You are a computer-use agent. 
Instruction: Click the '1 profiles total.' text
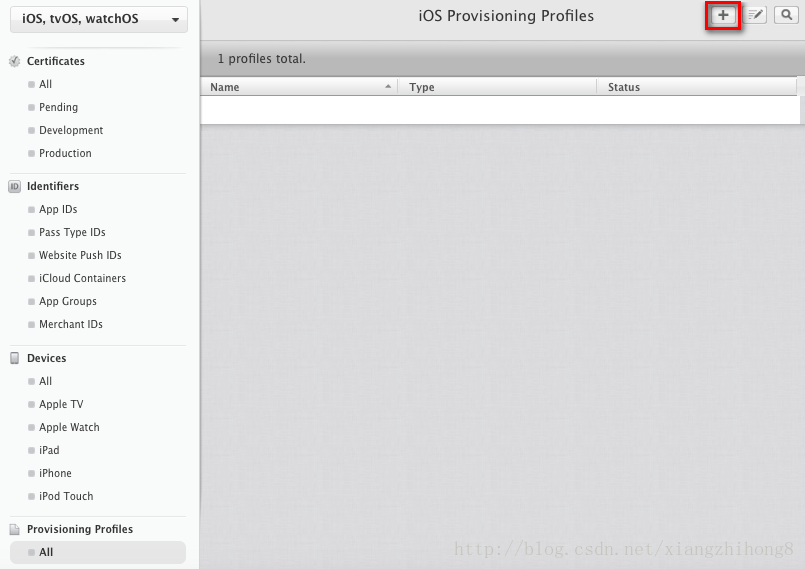click(262, 59)
